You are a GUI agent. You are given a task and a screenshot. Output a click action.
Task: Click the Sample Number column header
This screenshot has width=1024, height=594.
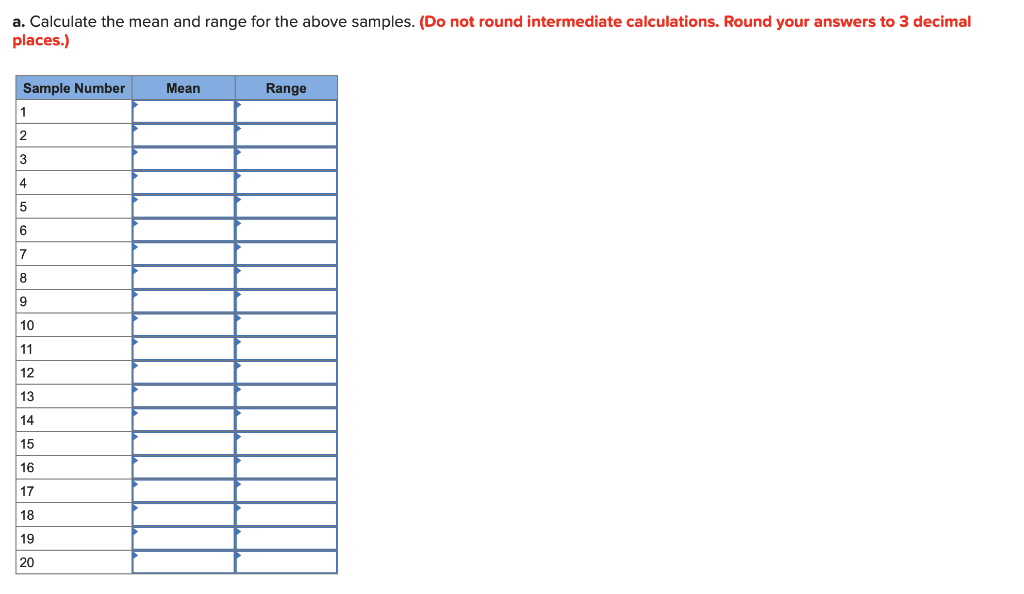73,88
